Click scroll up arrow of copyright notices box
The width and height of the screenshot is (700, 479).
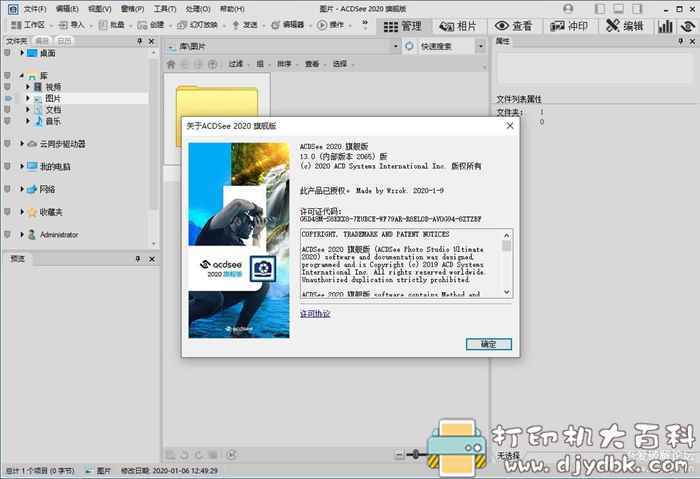click(507, 235)
